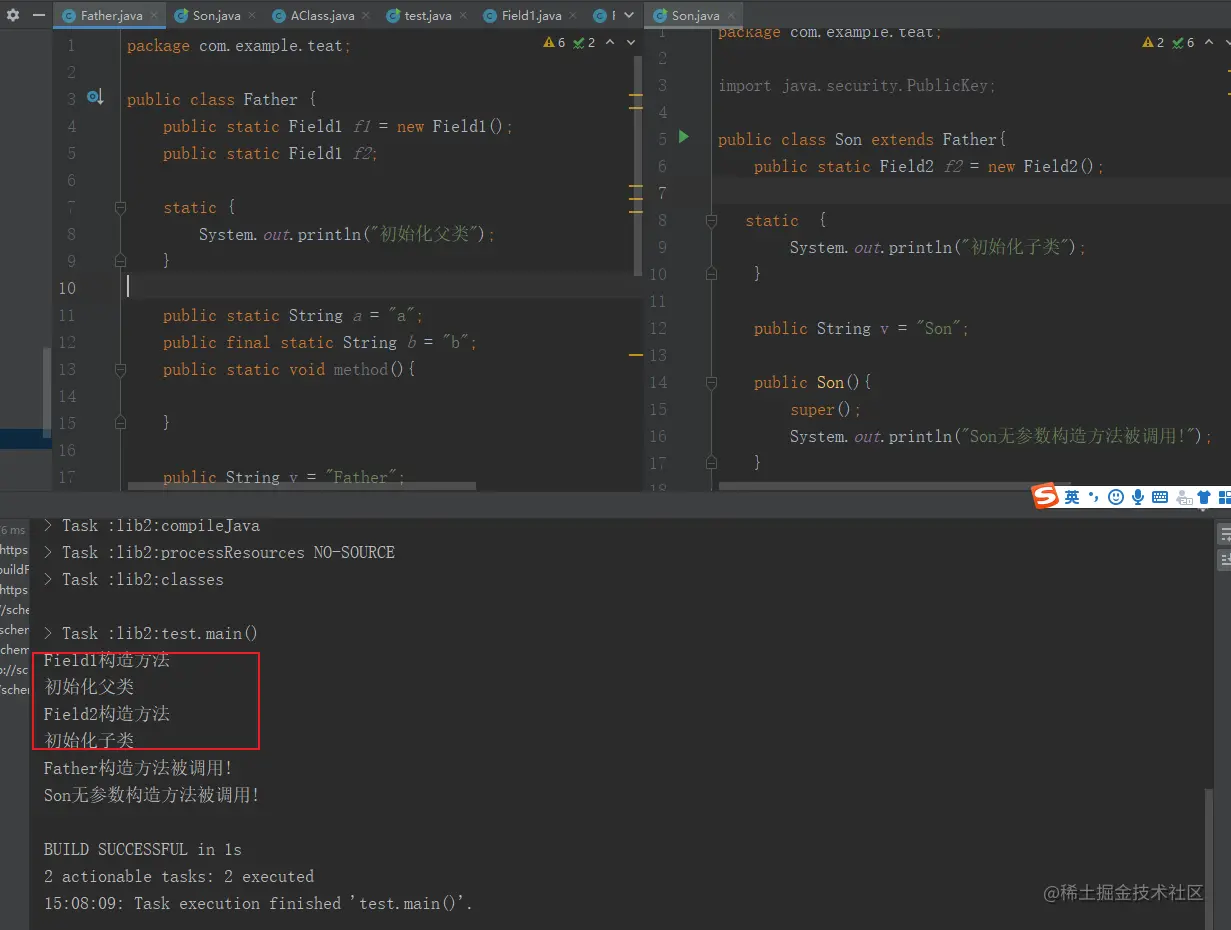
Task: Click the weak warnings count 2 in Father.java
Action: [x=584, y=42]
